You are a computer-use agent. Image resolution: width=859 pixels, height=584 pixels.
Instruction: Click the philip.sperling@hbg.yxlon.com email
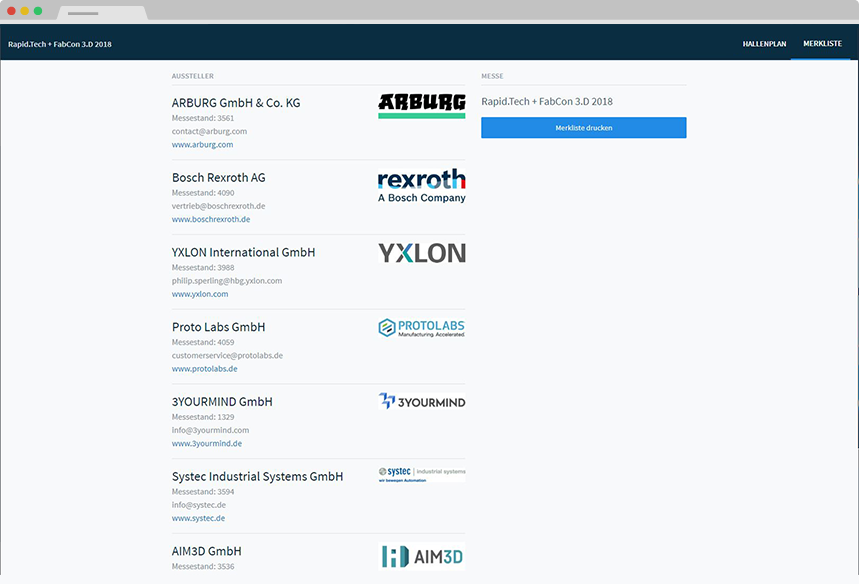[227, 280]
